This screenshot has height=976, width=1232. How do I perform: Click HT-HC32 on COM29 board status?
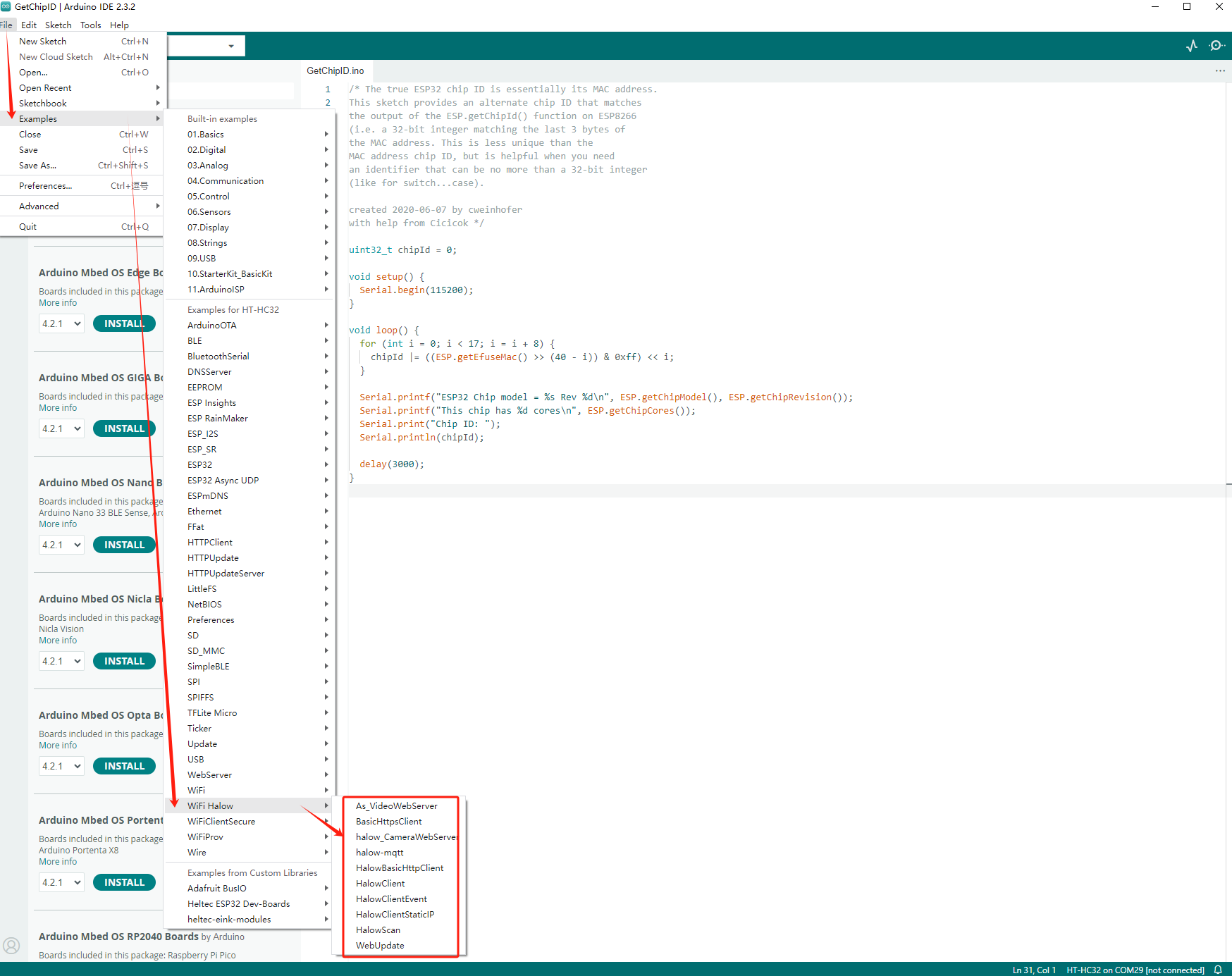pyautogui.click(x=1135, y=970)
